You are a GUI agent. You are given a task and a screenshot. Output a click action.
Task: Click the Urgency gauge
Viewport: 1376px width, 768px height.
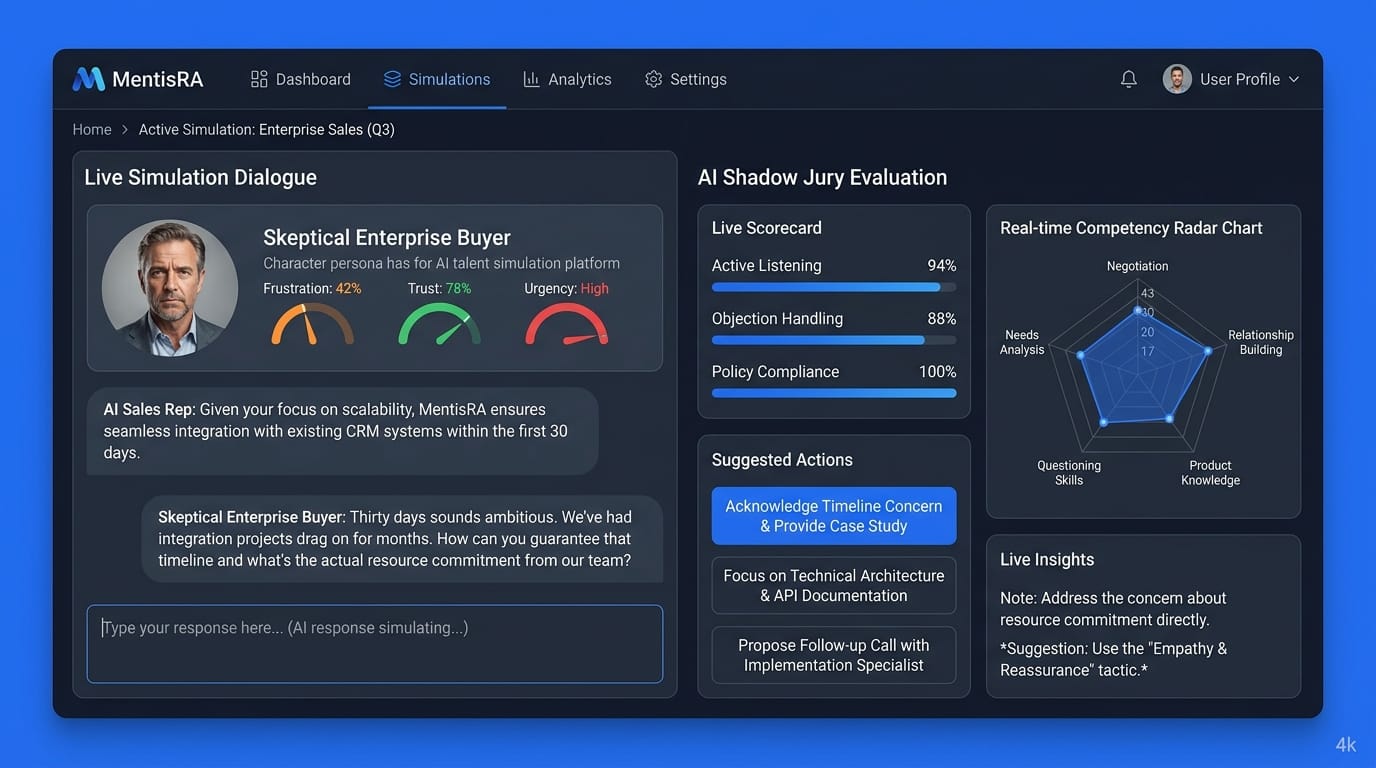click(x=566, y=324)
